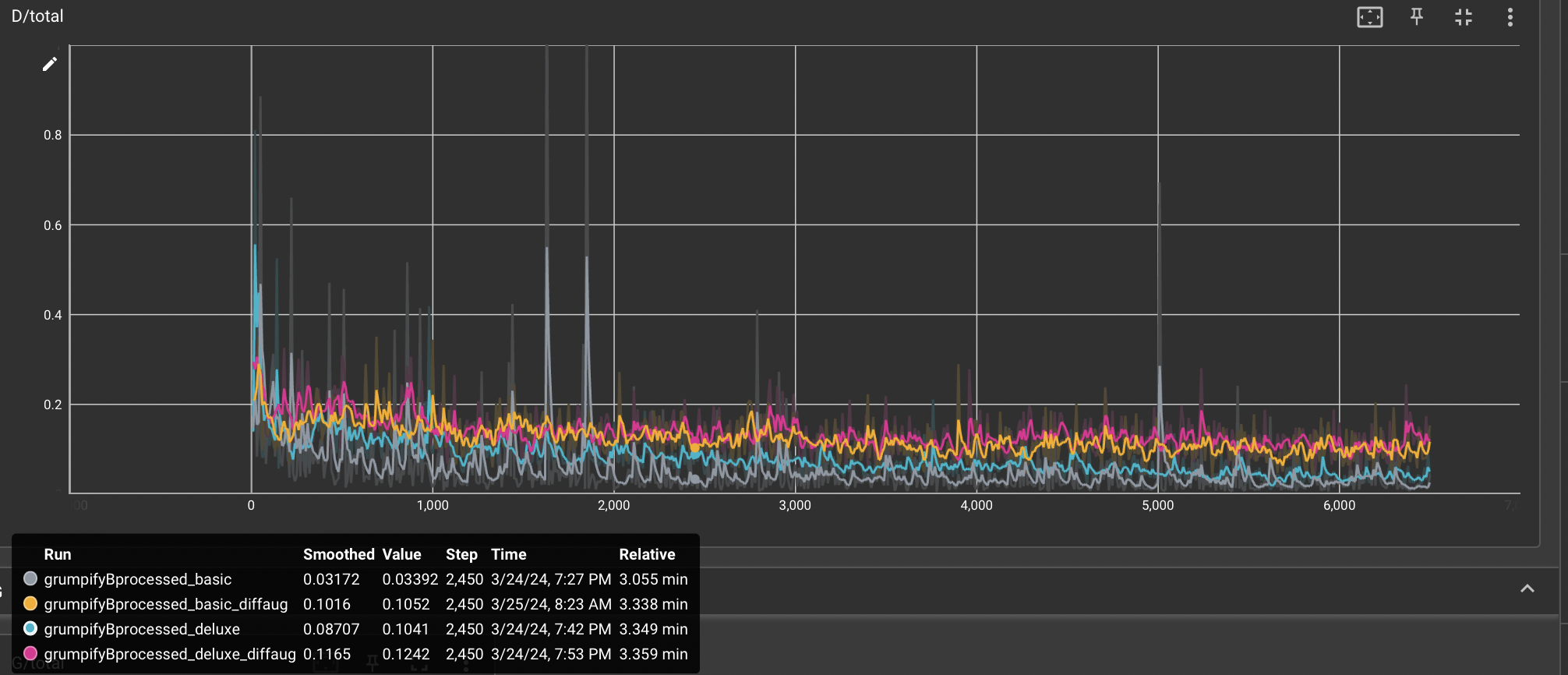This screenshot has height=675, width=1568.
Task: Click the fit domain to data icon
Action: 1369,17
